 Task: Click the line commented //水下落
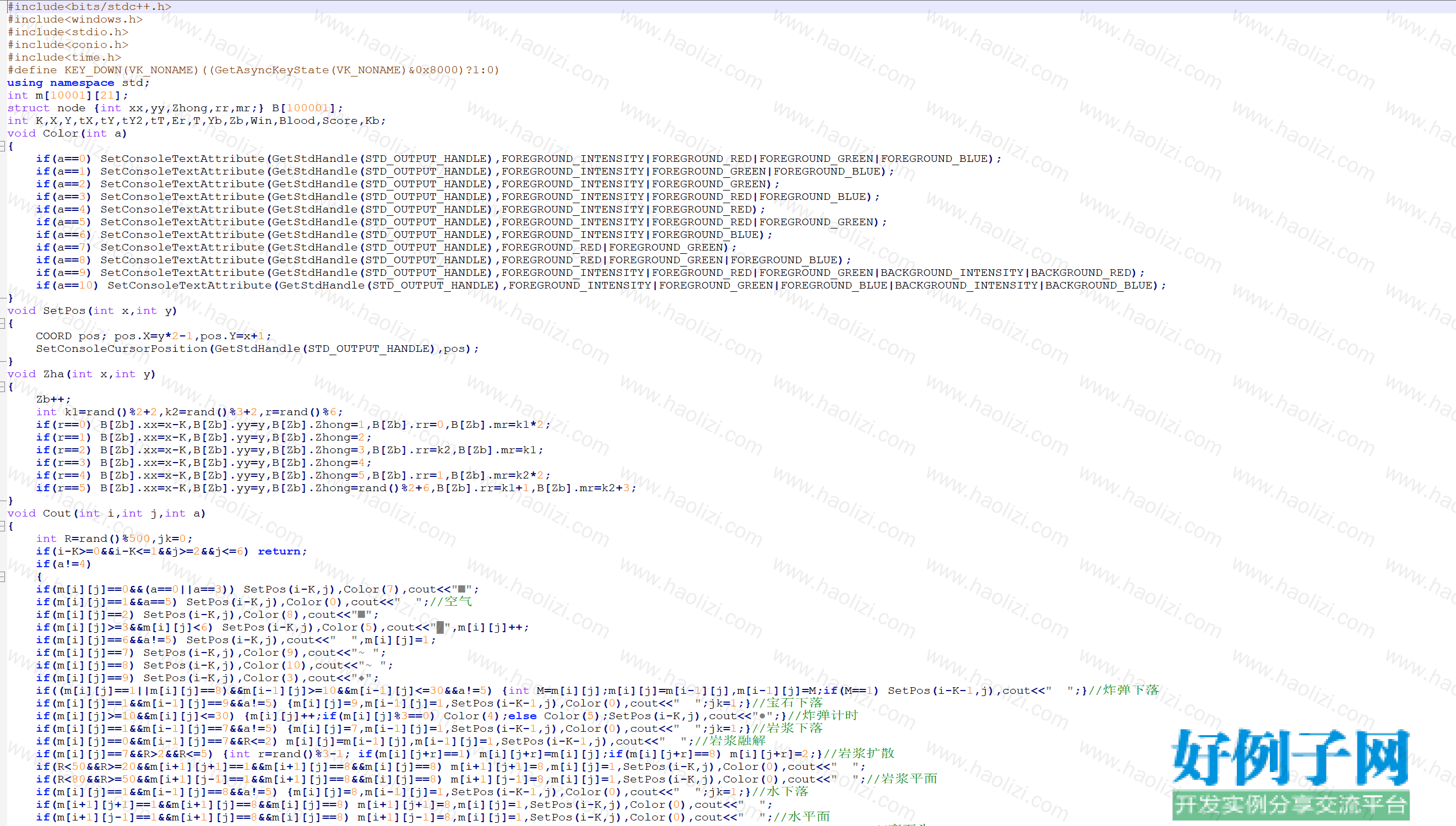click(422, 792)
